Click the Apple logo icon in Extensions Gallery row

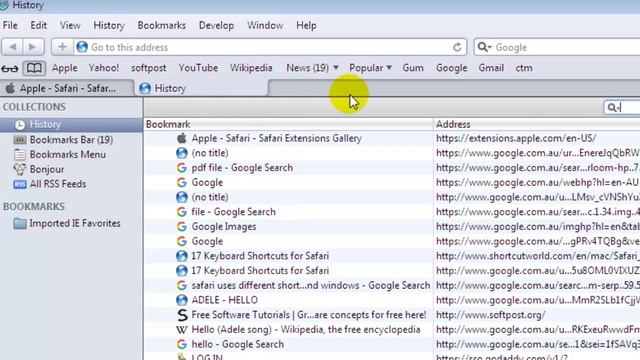(x=182, y=138)
